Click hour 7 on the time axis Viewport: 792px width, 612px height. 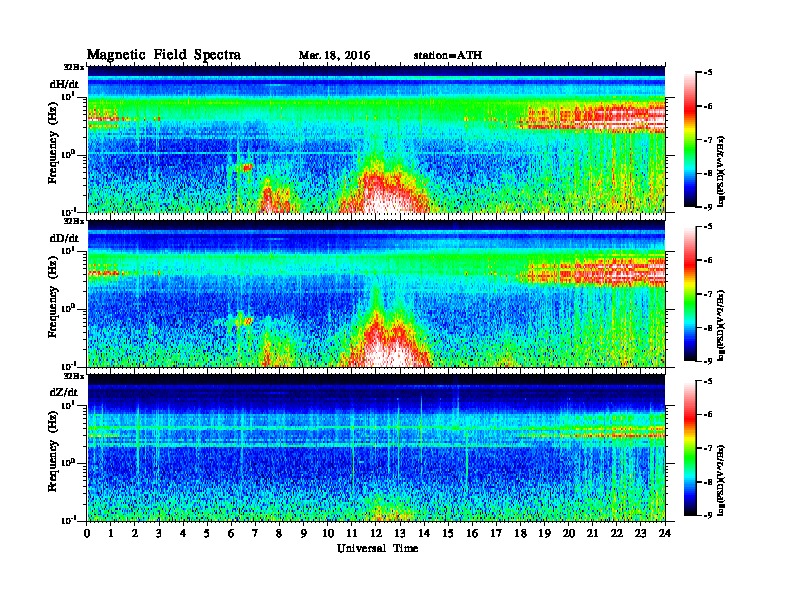click(256, 533)
